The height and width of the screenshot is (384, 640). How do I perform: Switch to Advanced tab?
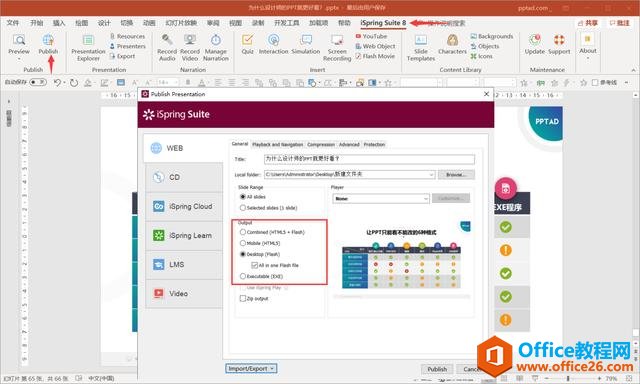349,144
